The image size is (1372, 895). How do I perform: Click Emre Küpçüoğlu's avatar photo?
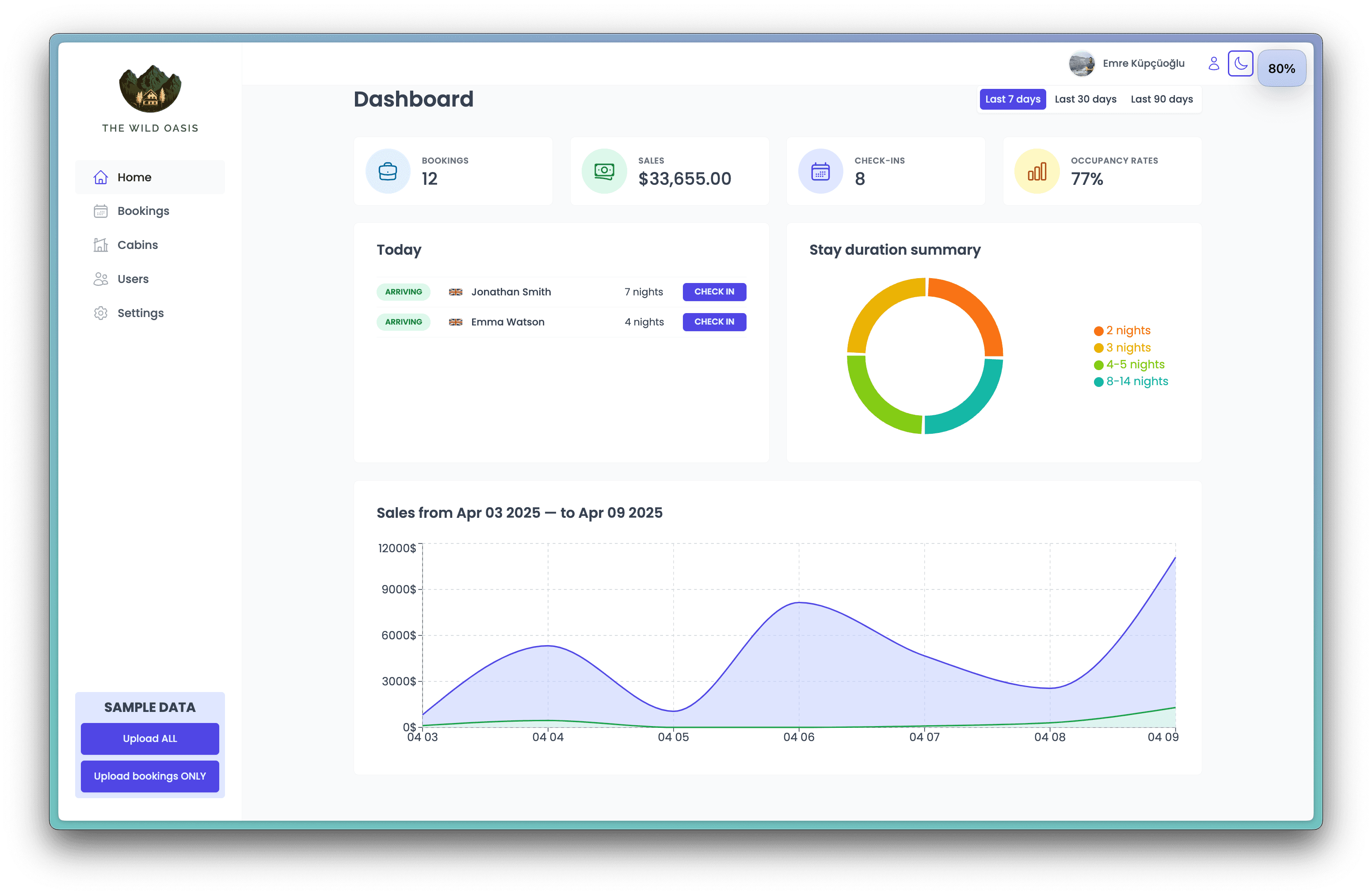coord(1082,63)
